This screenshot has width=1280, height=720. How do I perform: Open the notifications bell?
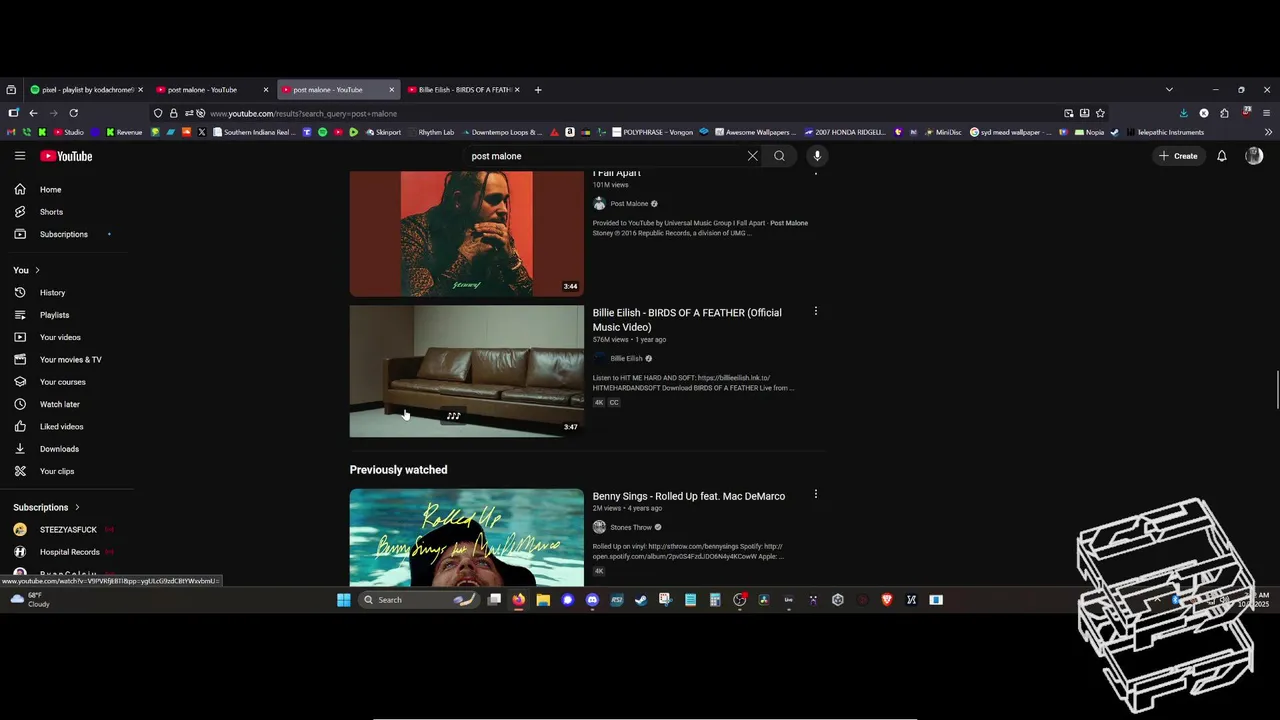point(1221,156)
